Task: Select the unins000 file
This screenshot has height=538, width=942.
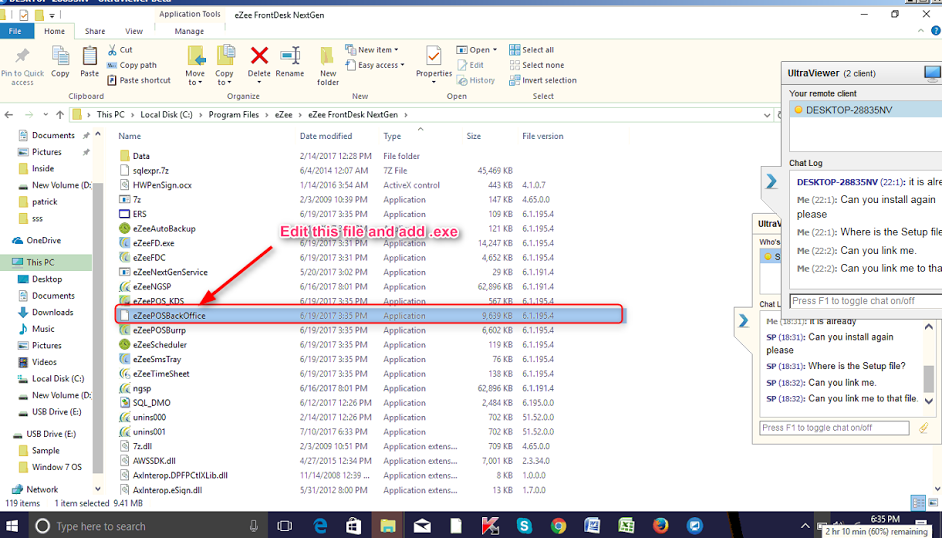Action: point(150,417)
